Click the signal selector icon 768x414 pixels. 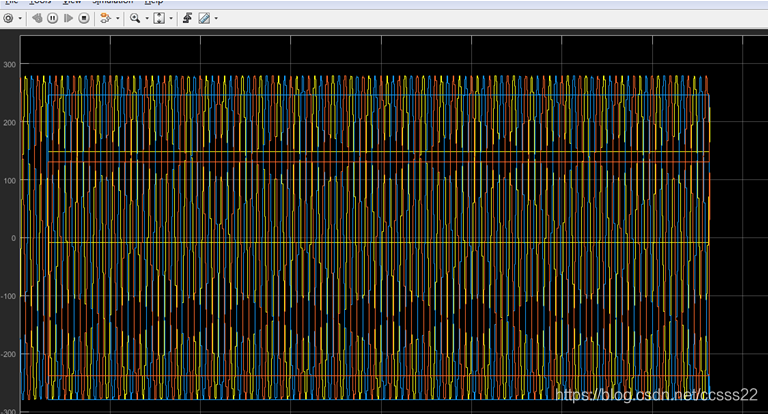(x=105, y=19)
